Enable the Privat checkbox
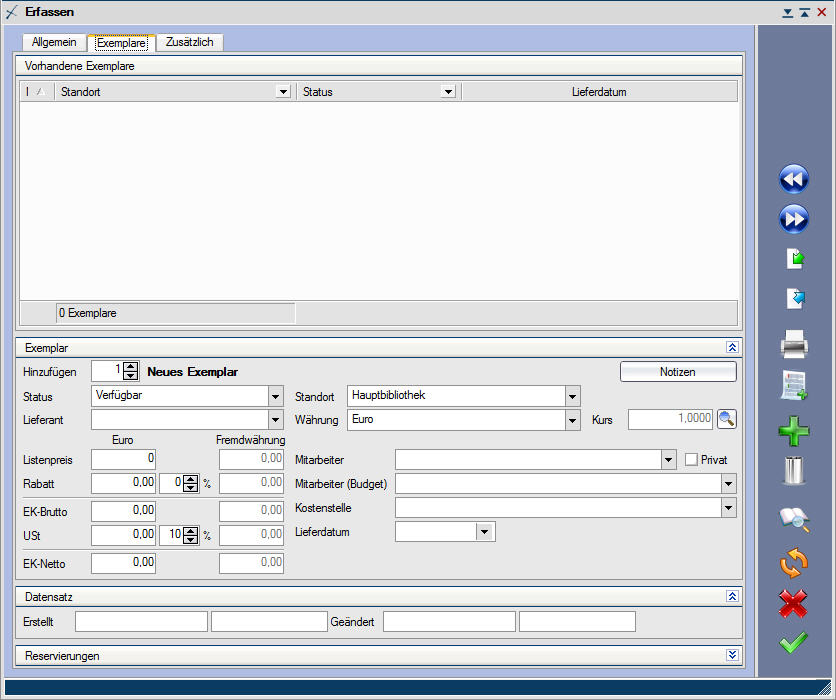Viewport: 836px width, 700px height. click(692, 459)
